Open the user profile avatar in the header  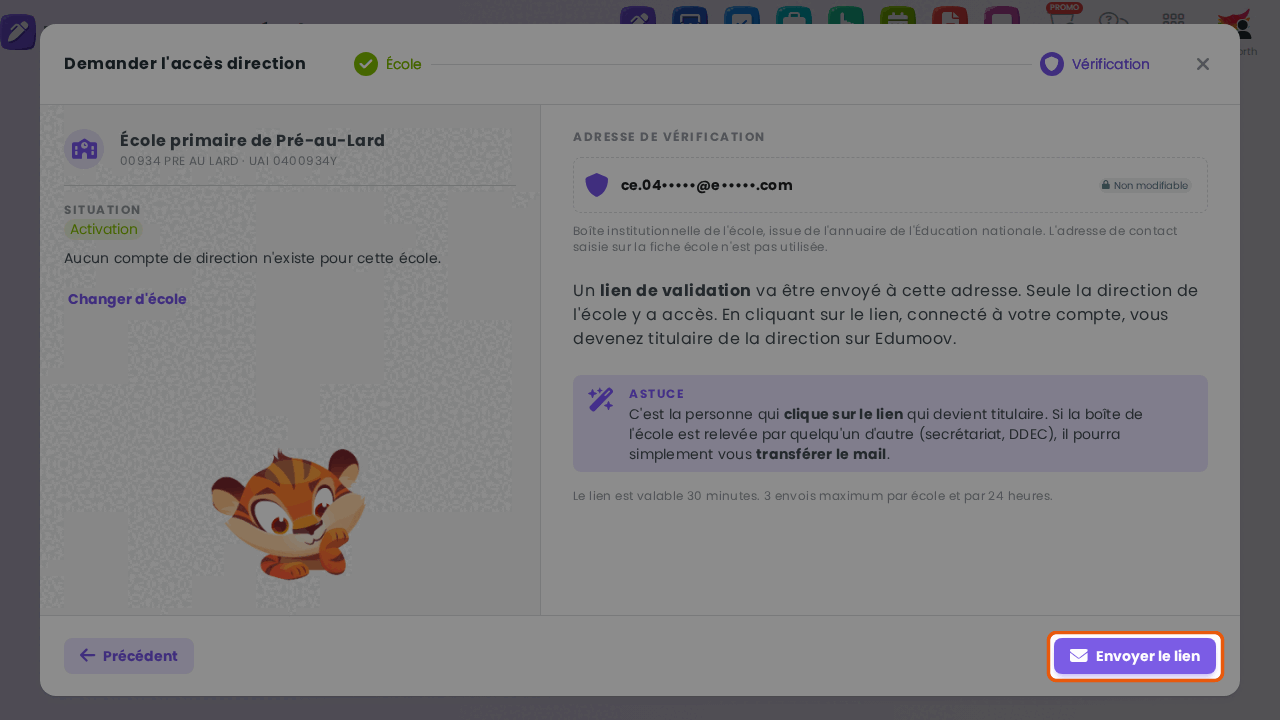[x=1237, y=24]
